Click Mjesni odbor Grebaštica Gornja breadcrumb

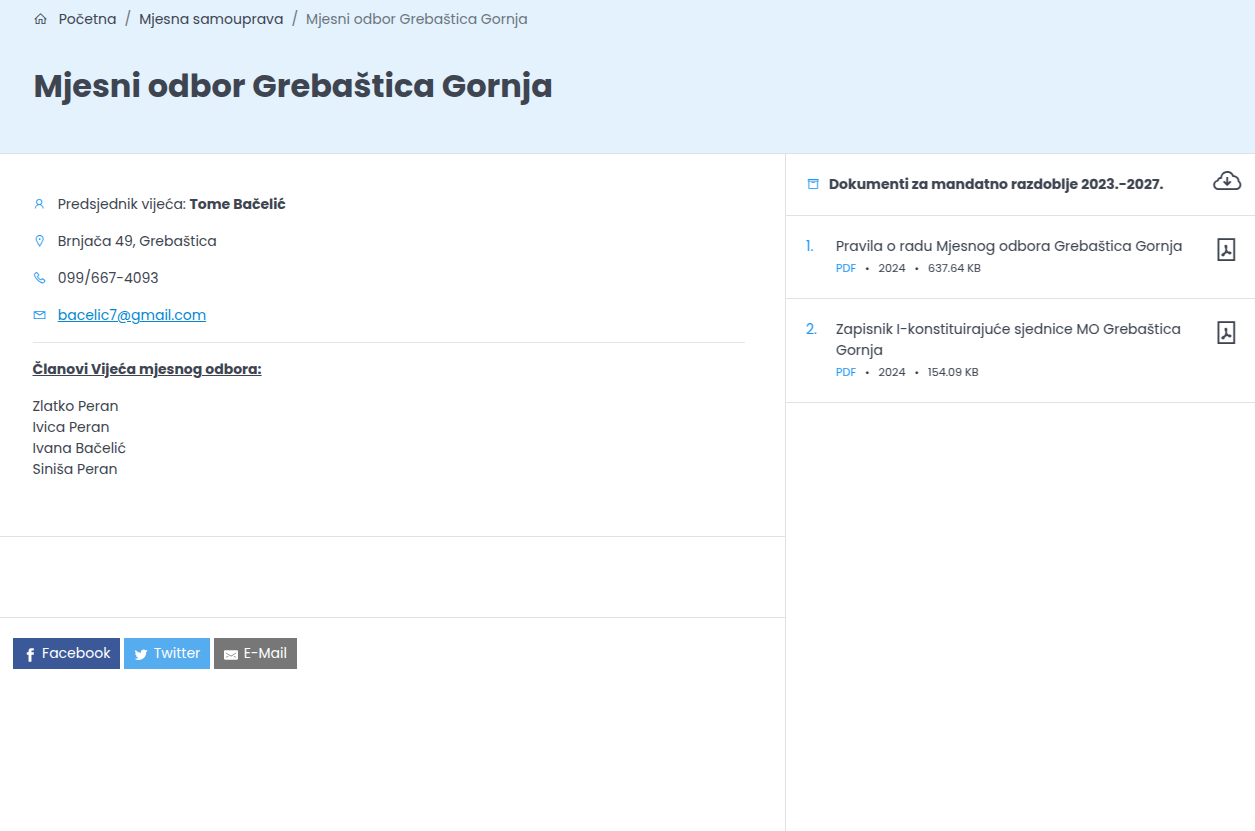(x=417, y=19)
